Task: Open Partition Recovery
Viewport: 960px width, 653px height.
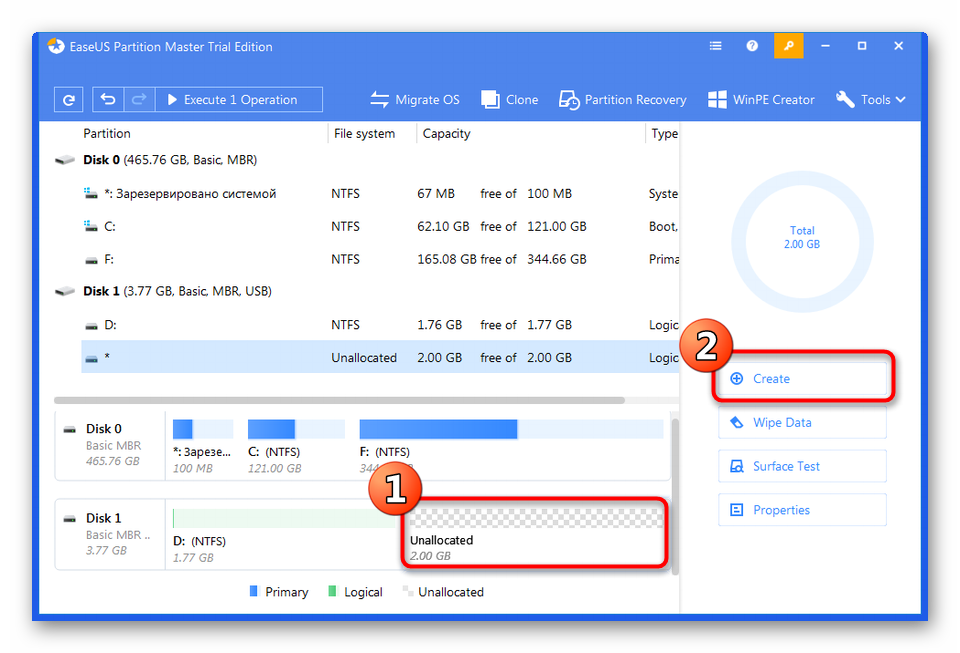Action: (623, 100)
